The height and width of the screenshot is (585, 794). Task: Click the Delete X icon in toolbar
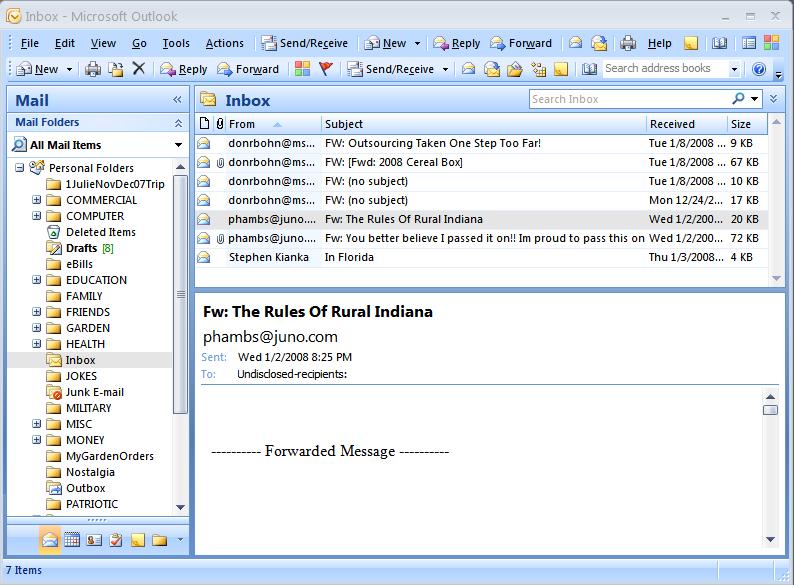[x=139, y=68]
